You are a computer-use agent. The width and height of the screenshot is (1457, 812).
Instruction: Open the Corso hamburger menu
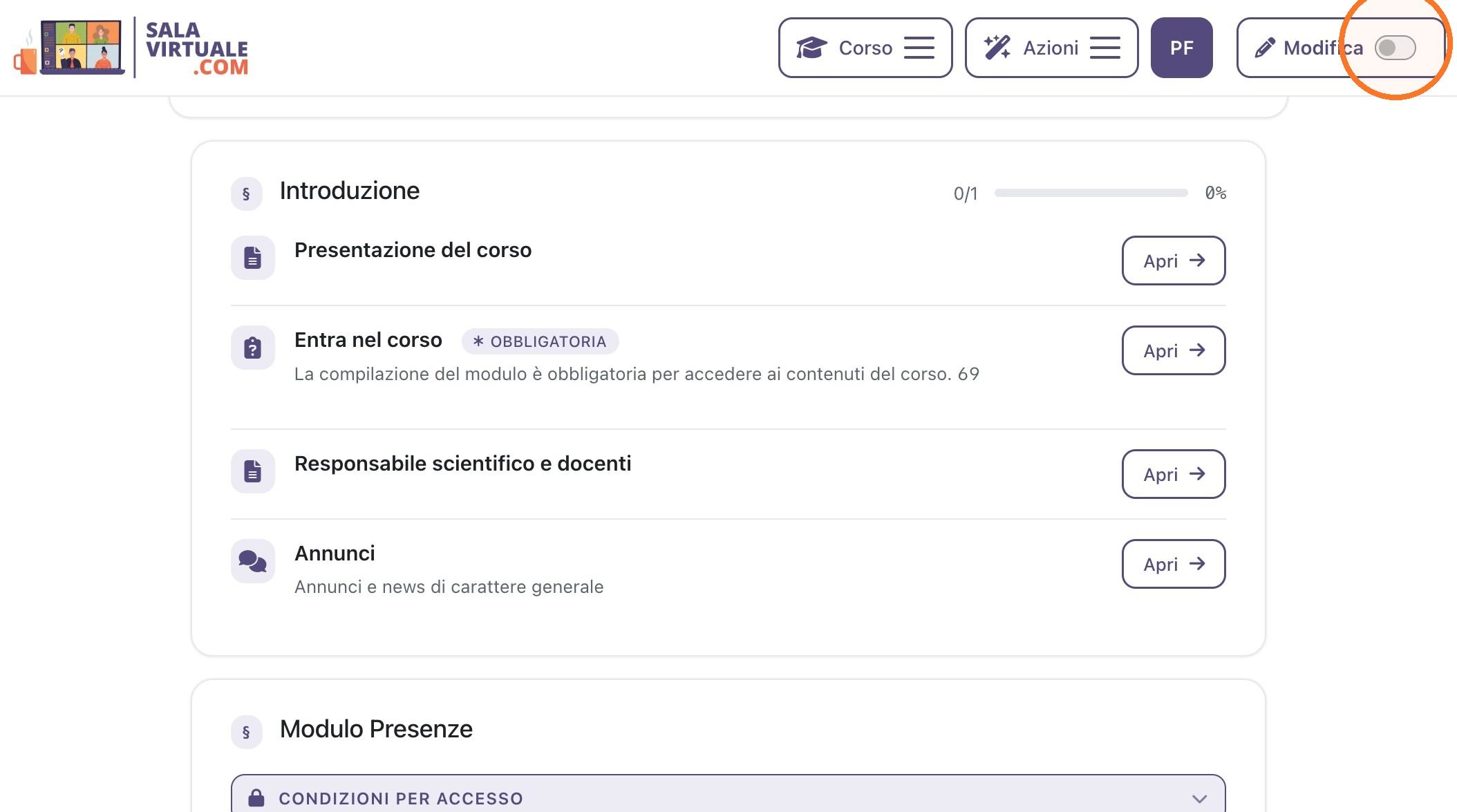[x=919, y=48]
